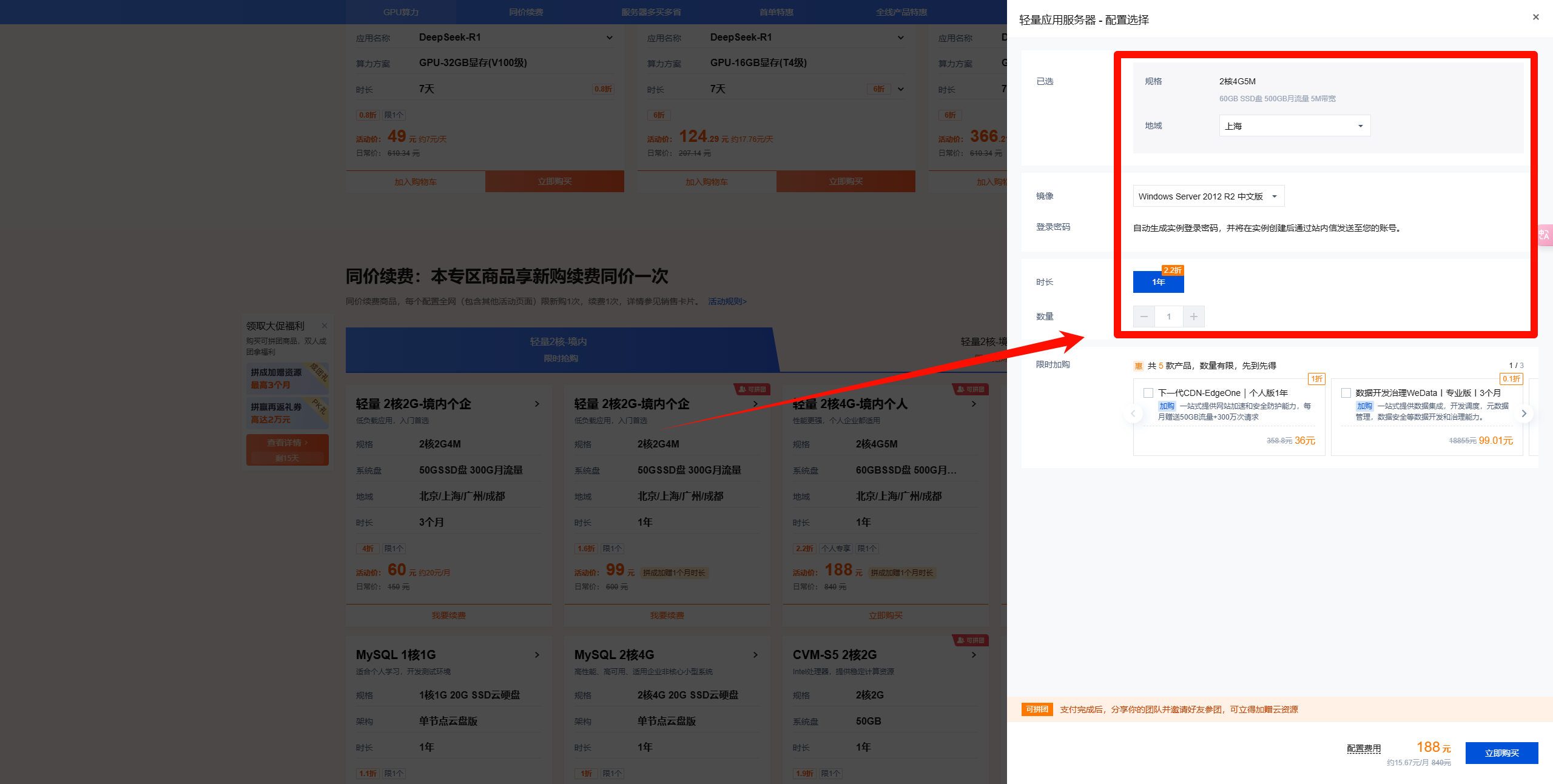This screenshot has height=784, width=1553.
Task: Click 立即购买 to purchase the configuration
Action: click(1501, 752)
